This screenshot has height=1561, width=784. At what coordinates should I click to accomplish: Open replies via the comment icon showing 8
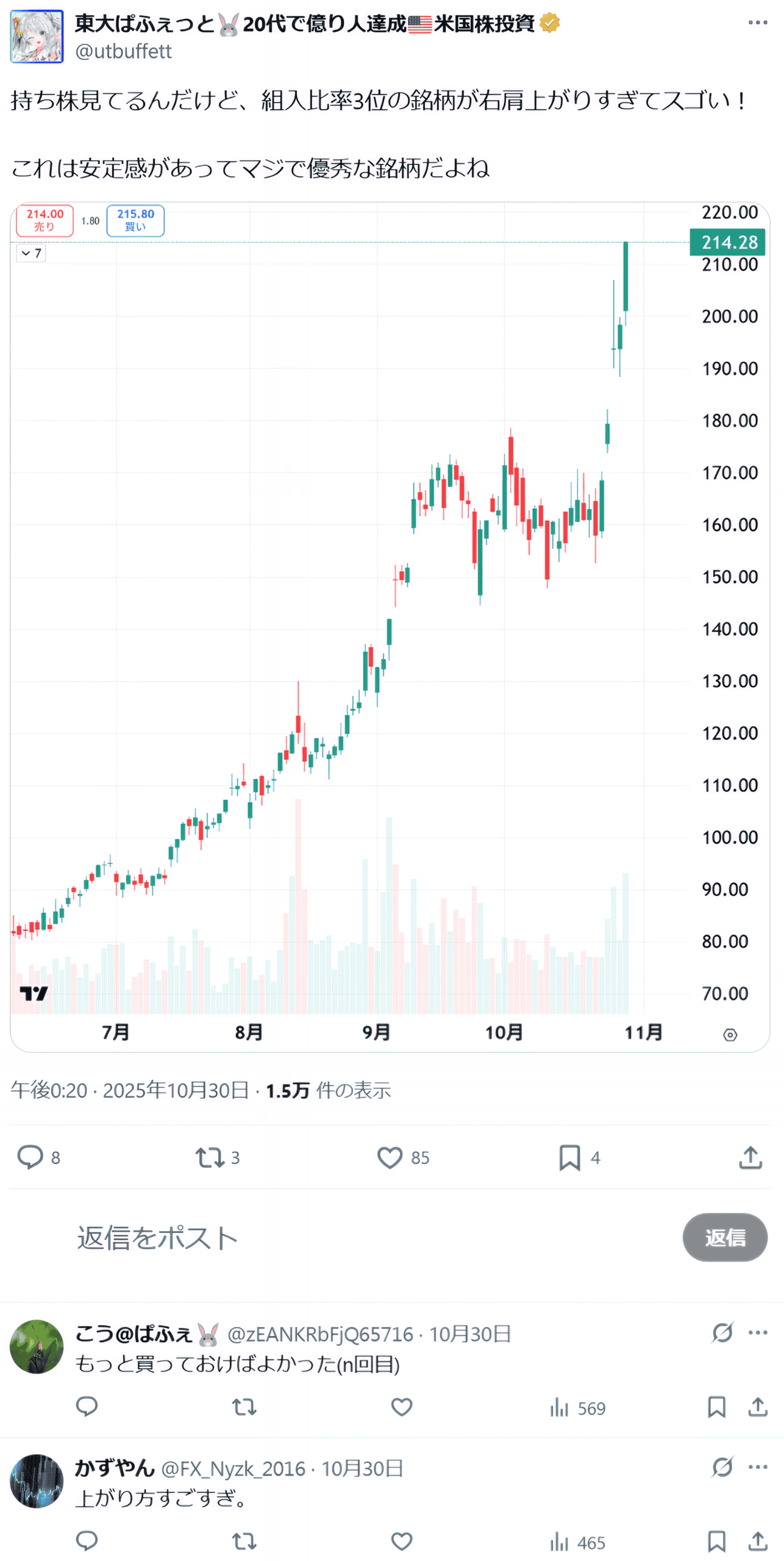pyautogui.click(x=30, y=1157)
